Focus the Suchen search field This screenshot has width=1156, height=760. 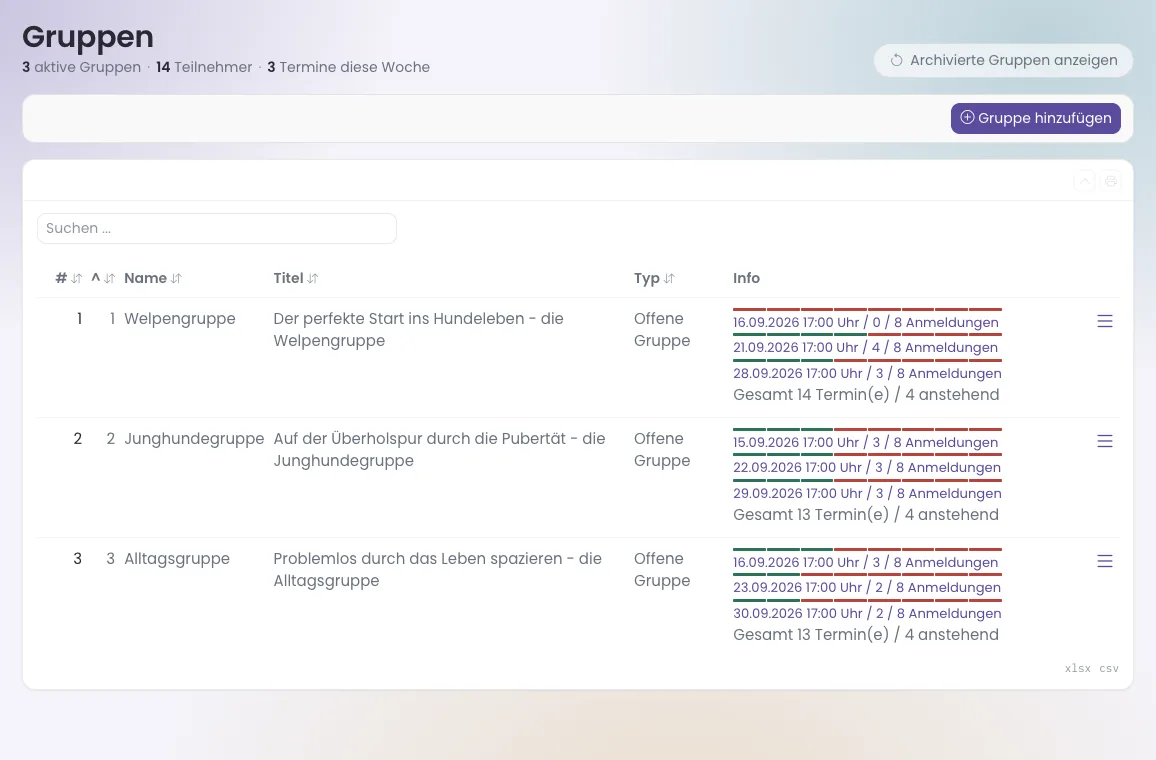tap(217, 229)
